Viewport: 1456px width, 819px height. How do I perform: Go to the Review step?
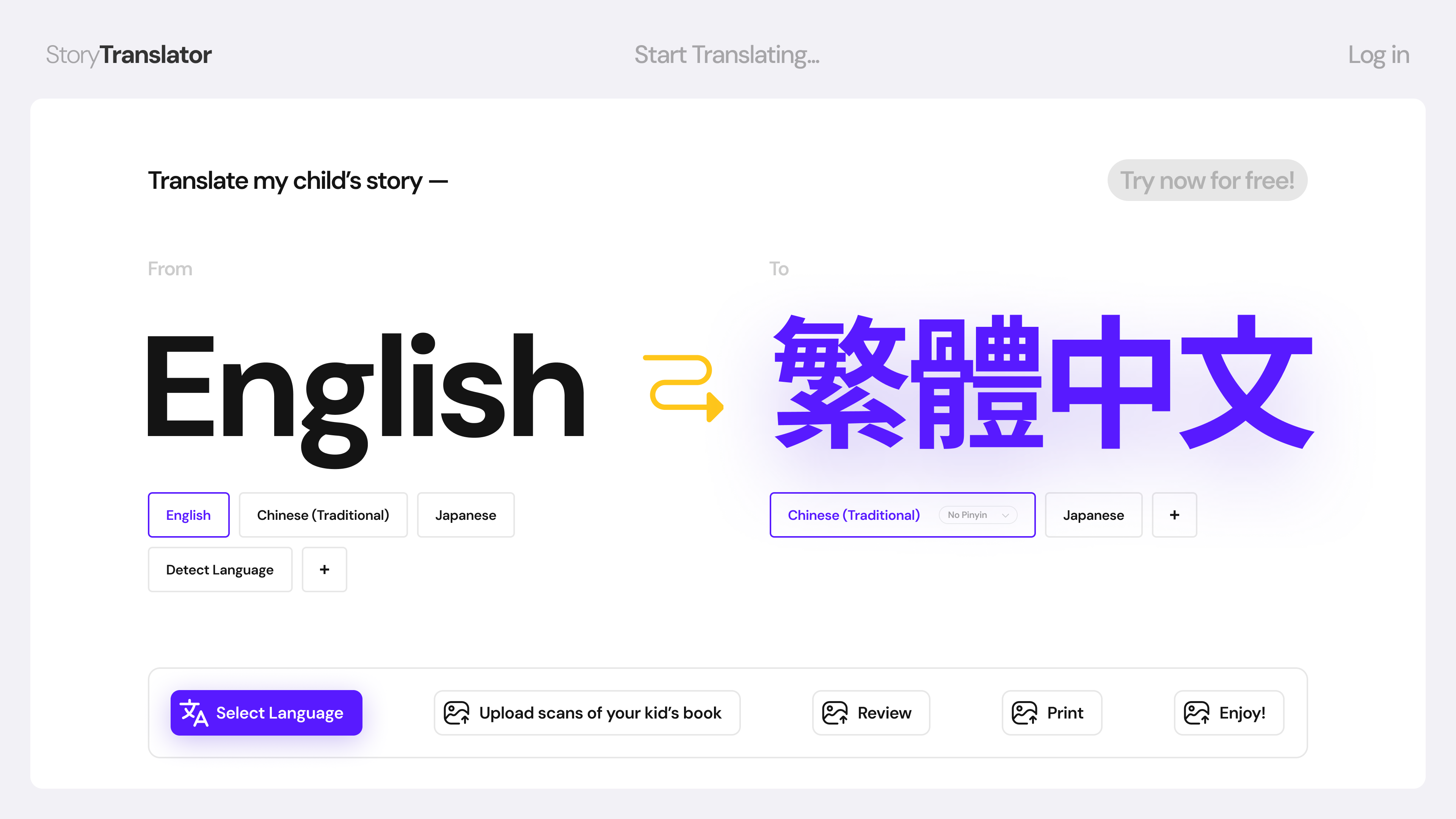[x=871, y=713]
